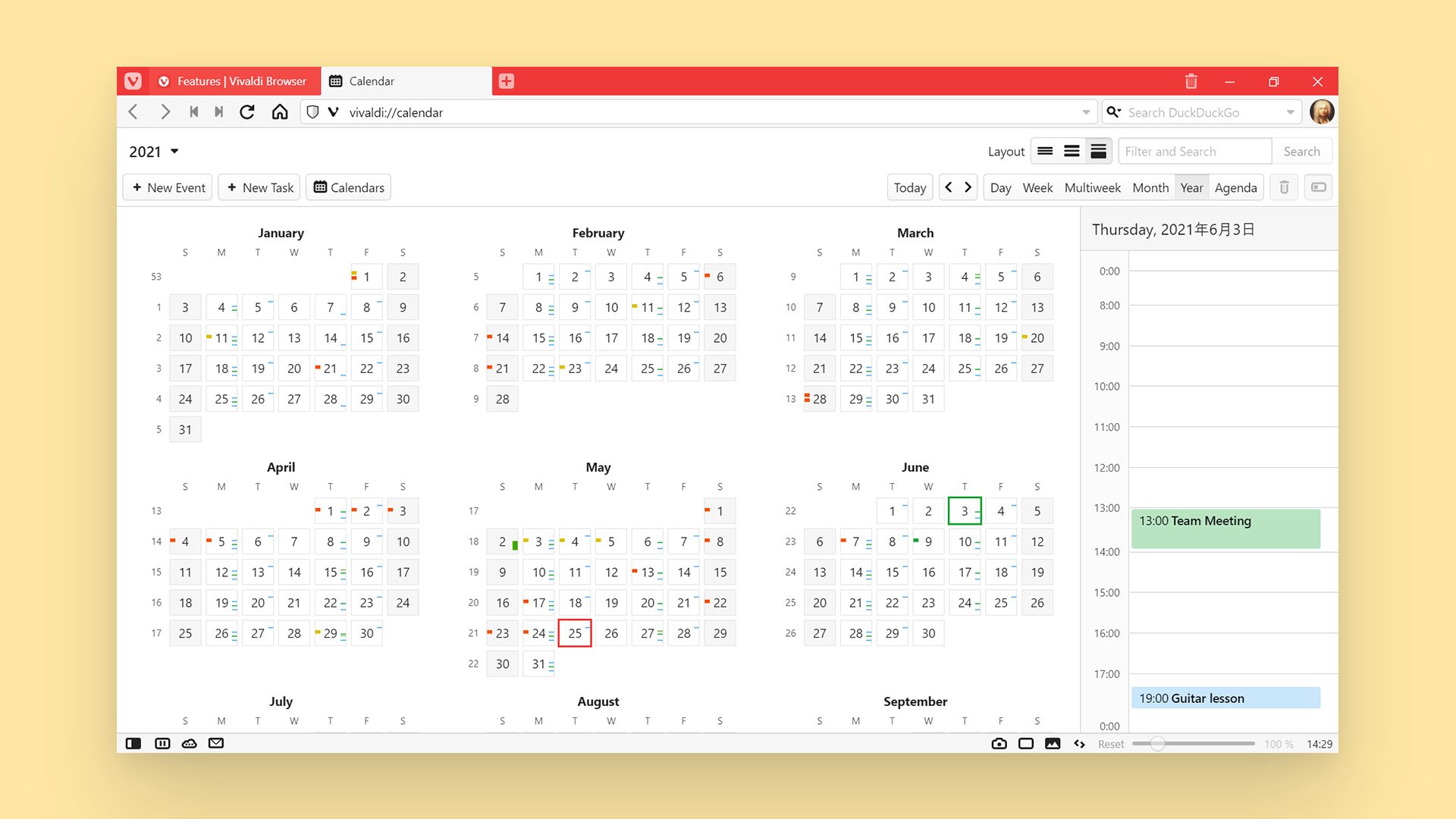This screenshot has width=1456, height=819.
Task: Select the minimal layout option
Action: pyautogui.click(x=1045, y=151)
